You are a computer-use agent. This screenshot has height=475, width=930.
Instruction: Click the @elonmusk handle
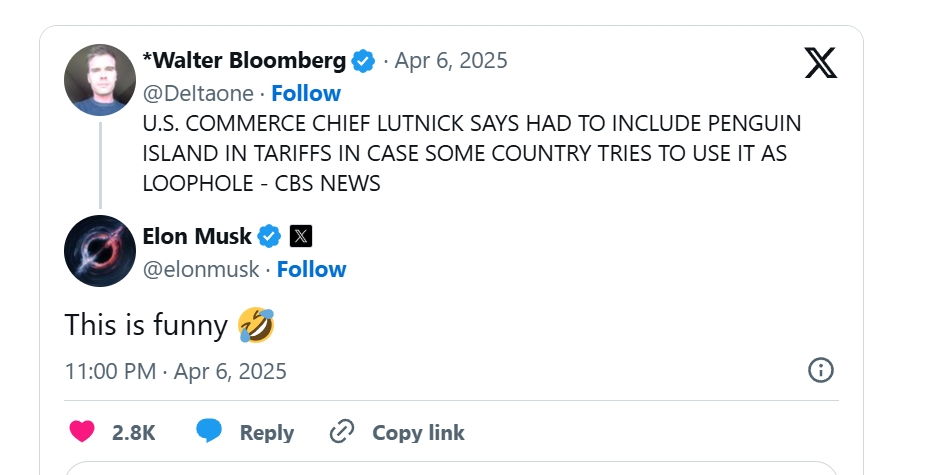[201, 269]
